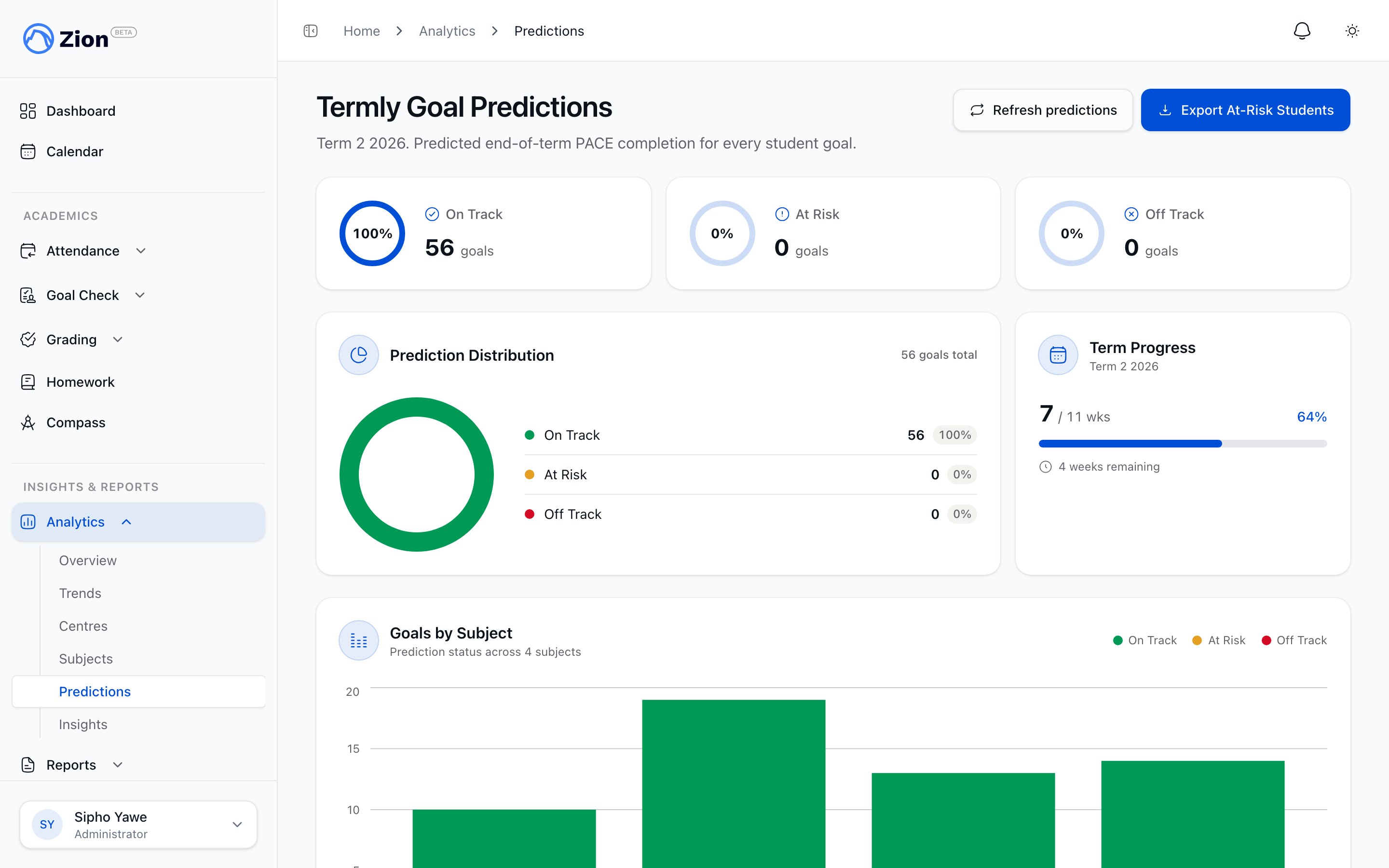Screen dimensions: 1389x868
Task: Click the At Risk alert icon
Action: click(782, 214)
